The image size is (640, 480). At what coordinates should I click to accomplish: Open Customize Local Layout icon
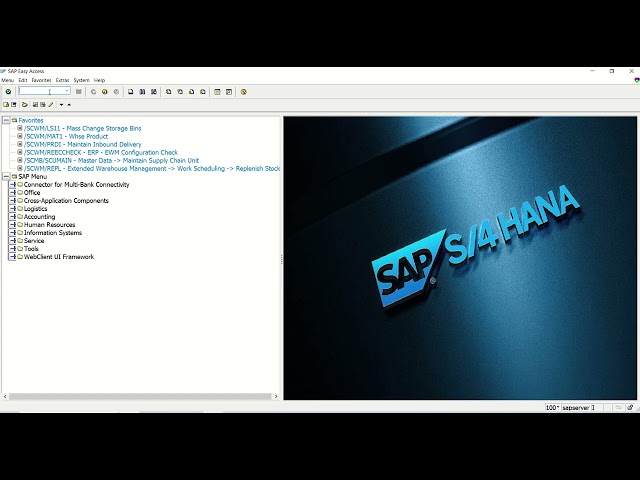244,92
